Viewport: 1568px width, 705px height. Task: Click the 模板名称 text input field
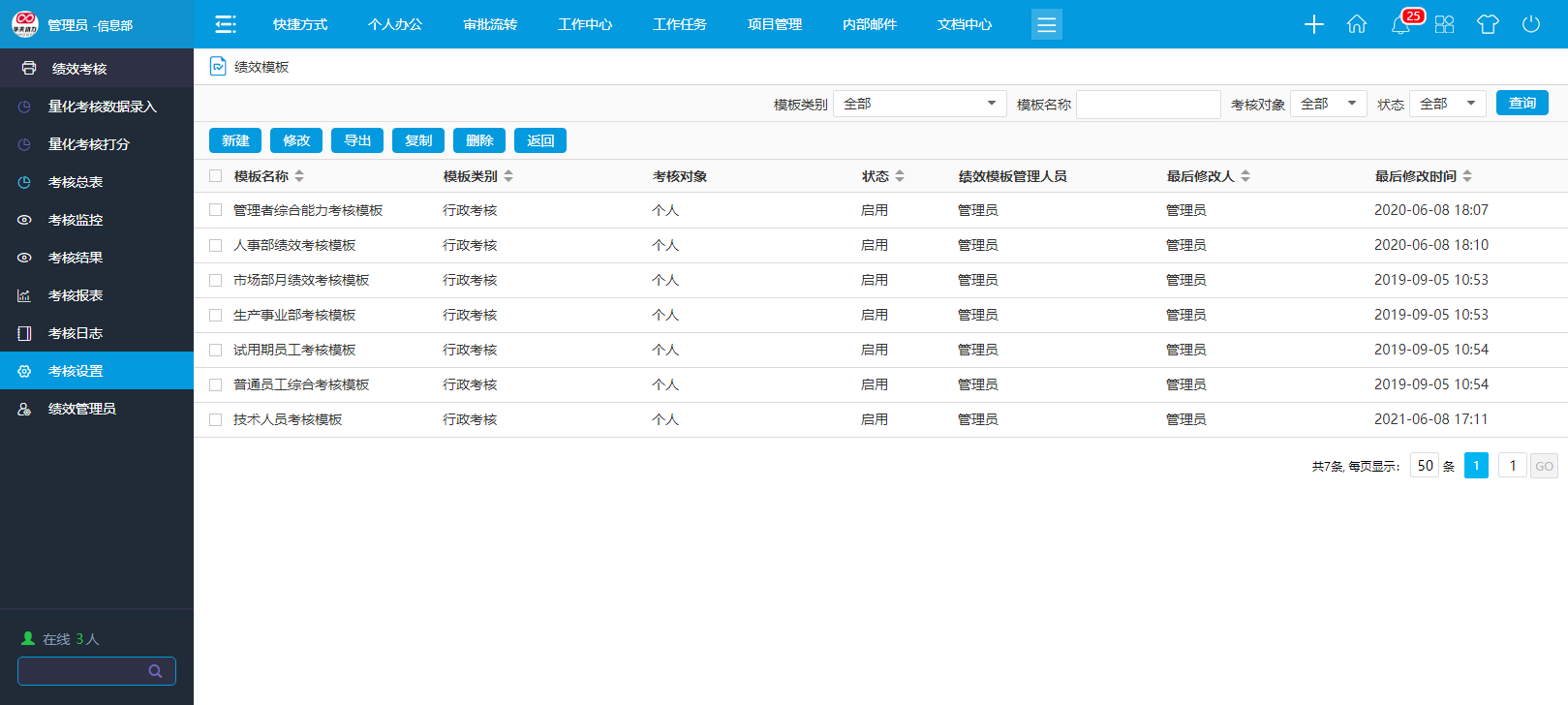[1148, 104]
